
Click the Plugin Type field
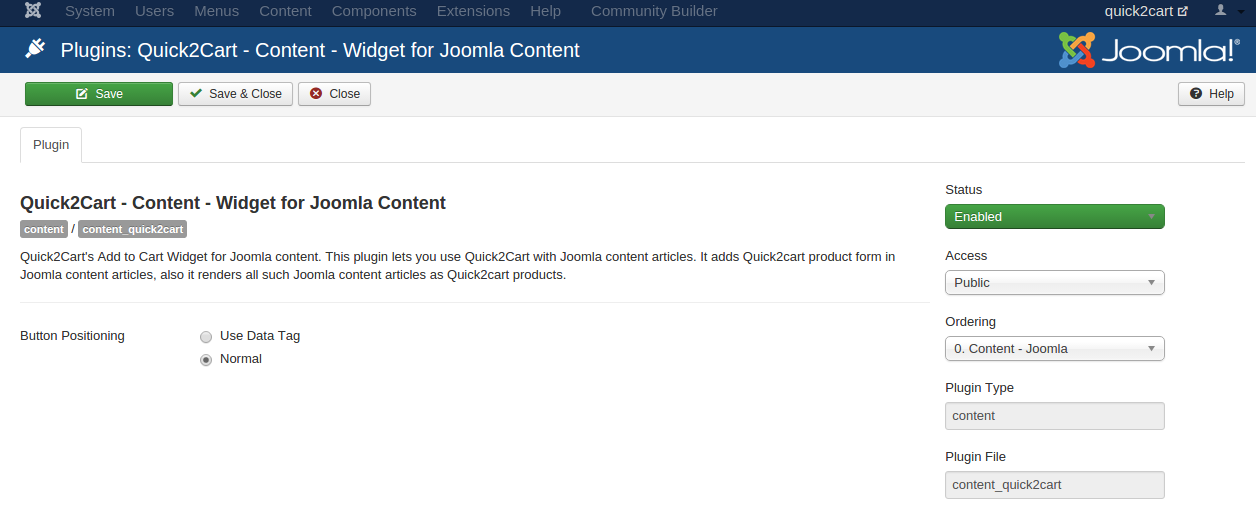pyautogui.click(x=1054, y=416)
